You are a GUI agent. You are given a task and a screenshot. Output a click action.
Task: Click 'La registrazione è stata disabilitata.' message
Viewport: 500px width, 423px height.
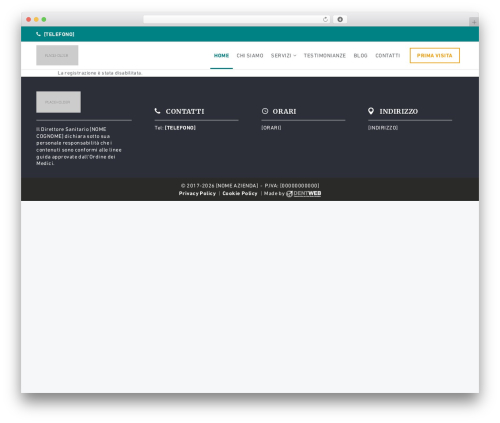click(100, 73)
